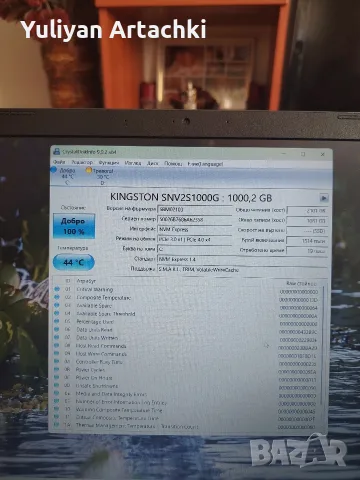
Task: Select the Controller Busy Time attribute row
Action: (x=186, y=362)
